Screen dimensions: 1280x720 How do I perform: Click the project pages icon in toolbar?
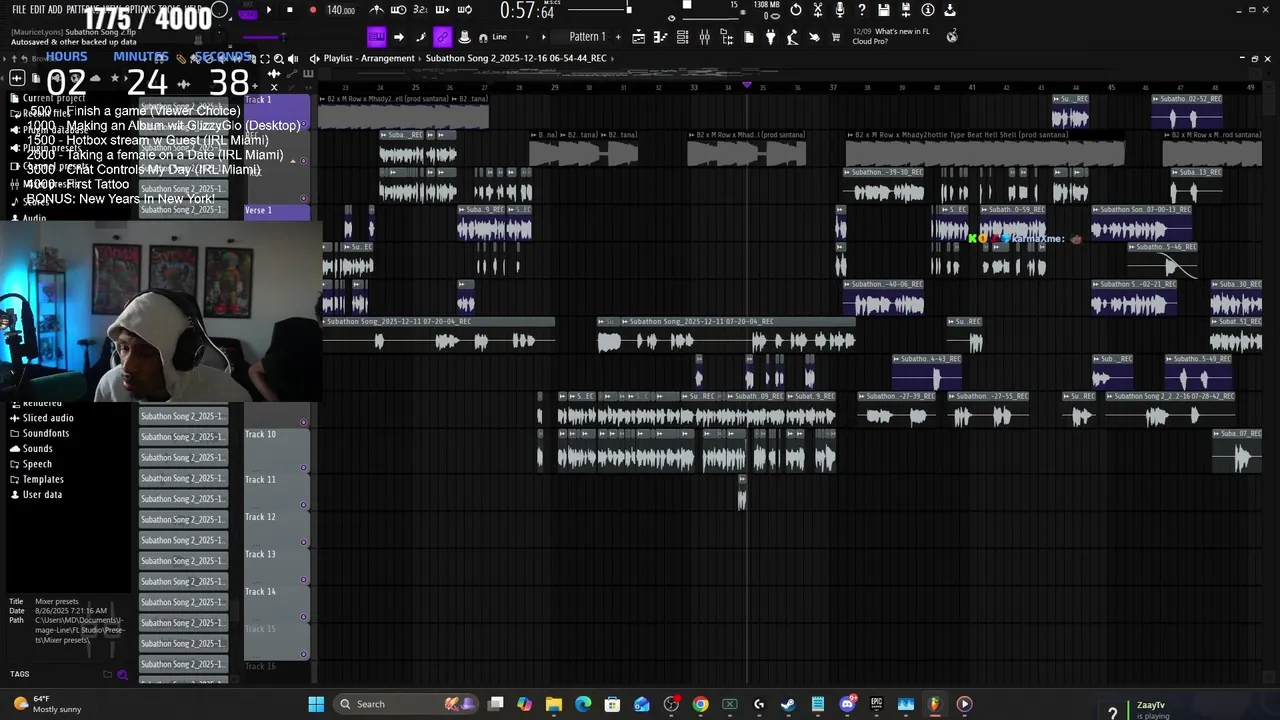(x=748, y=37)
